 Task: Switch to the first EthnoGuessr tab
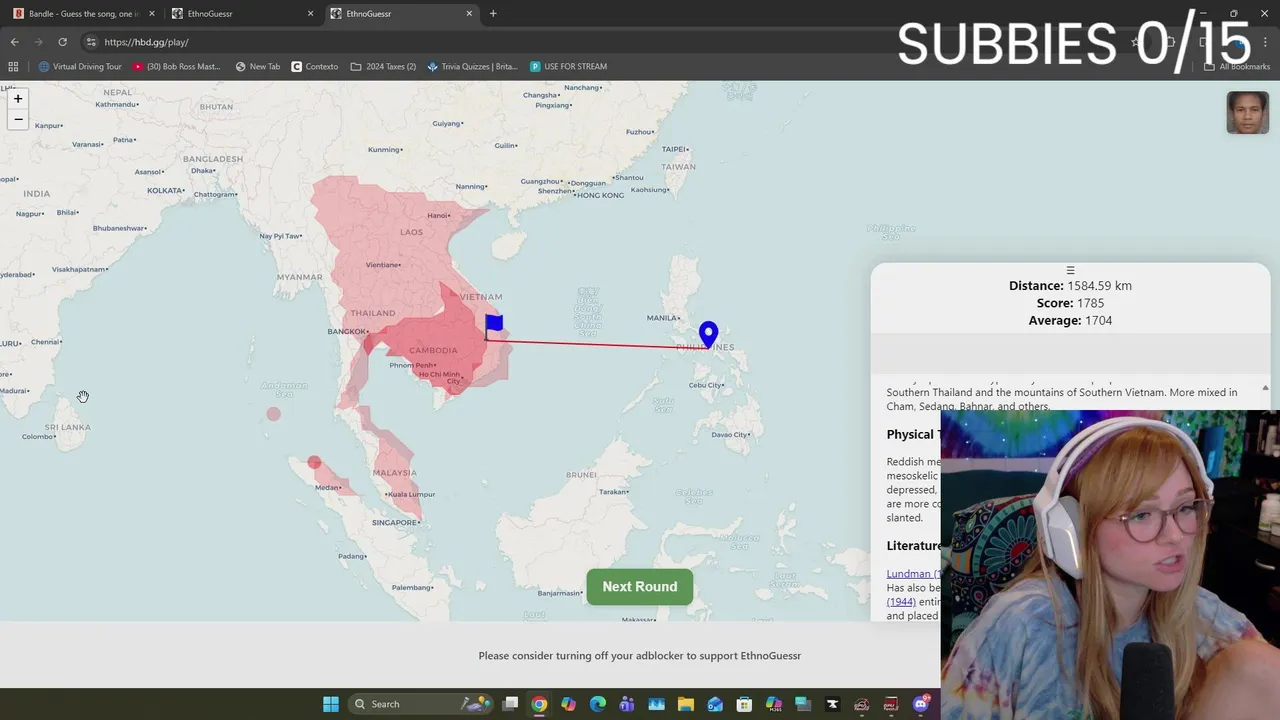(x=240, y=14)
